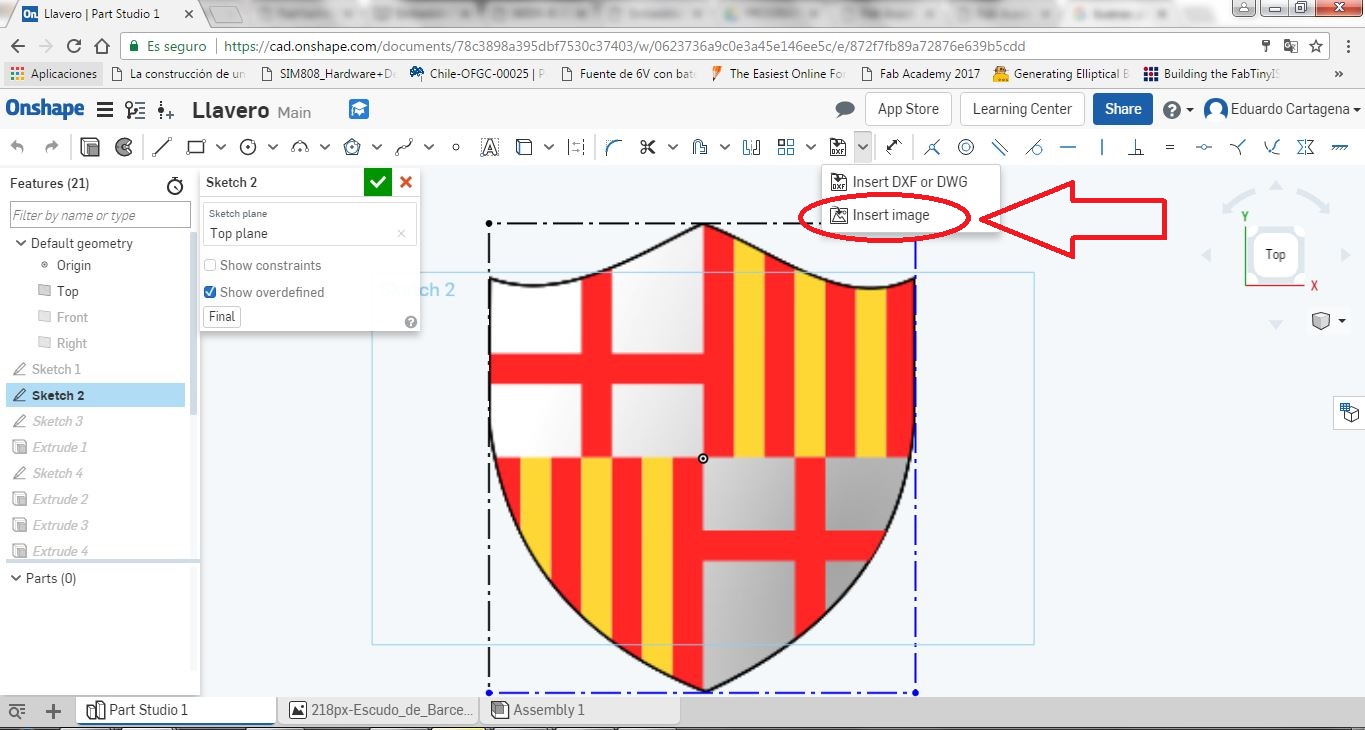This screenshot has width=1365, height=730.
Task: Apply the Coincident constraint
Action: [x=932, y=147]
